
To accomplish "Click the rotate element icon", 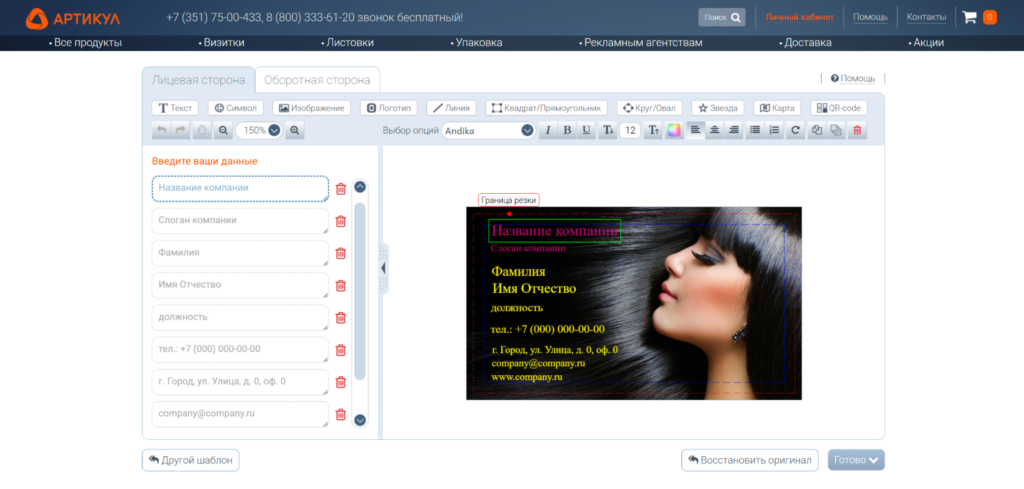I will [795, 130].
